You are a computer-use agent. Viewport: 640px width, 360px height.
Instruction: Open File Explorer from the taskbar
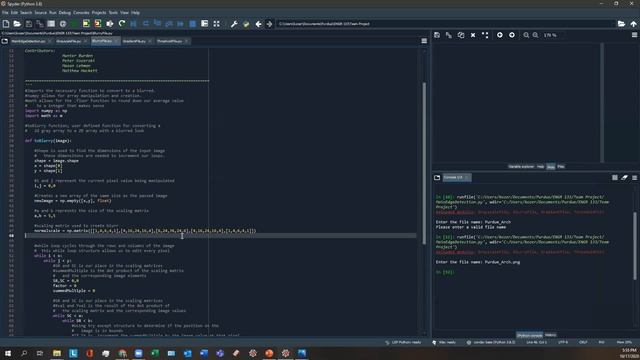pyautogui.click(x=57, y=353)
